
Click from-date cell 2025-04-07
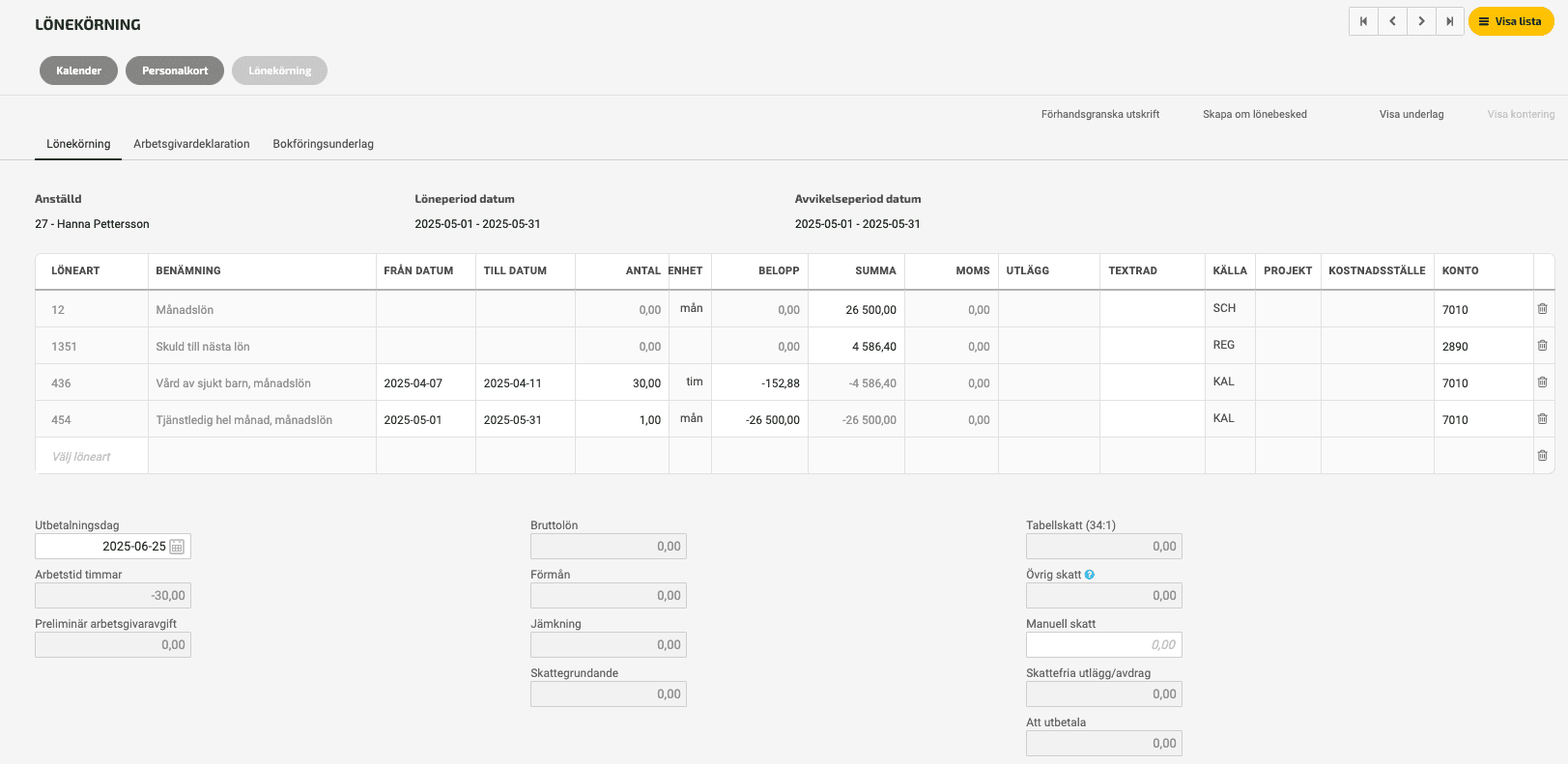426,382
